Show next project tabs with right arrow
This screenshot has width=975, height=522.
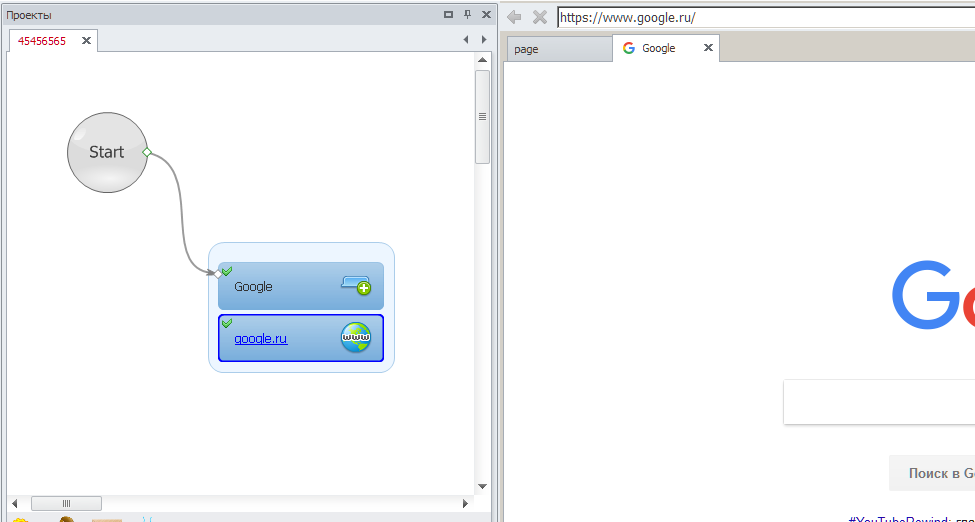click(x=484, y=40)
